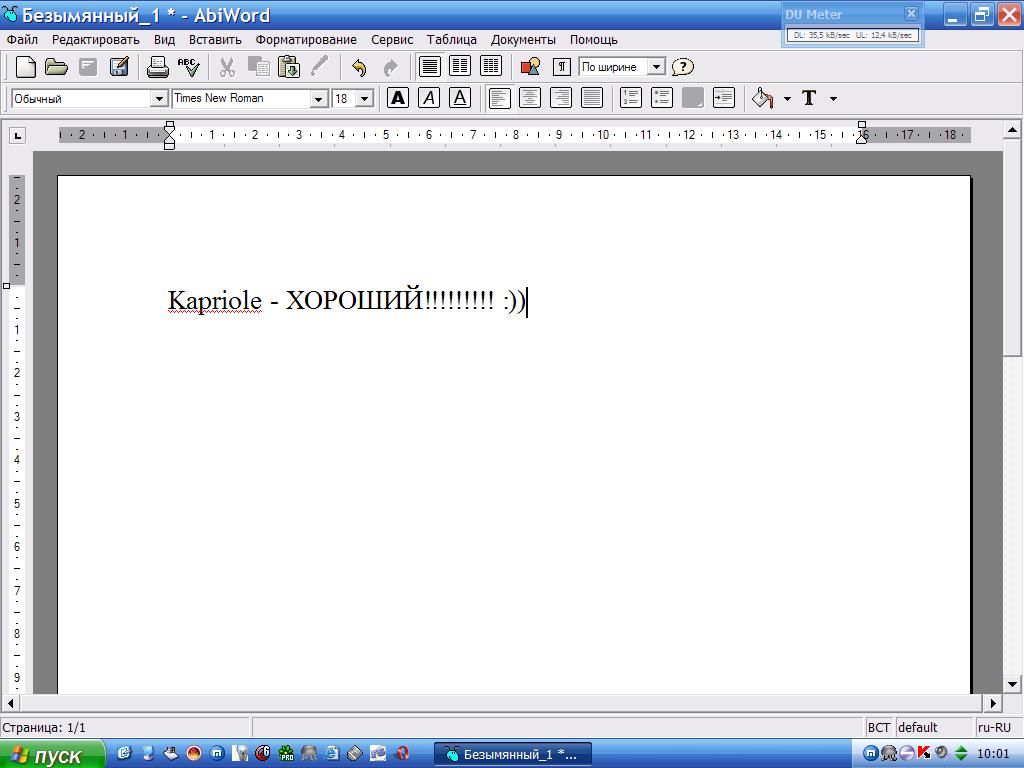Open the Помощь menu

(x=594, y=40)
